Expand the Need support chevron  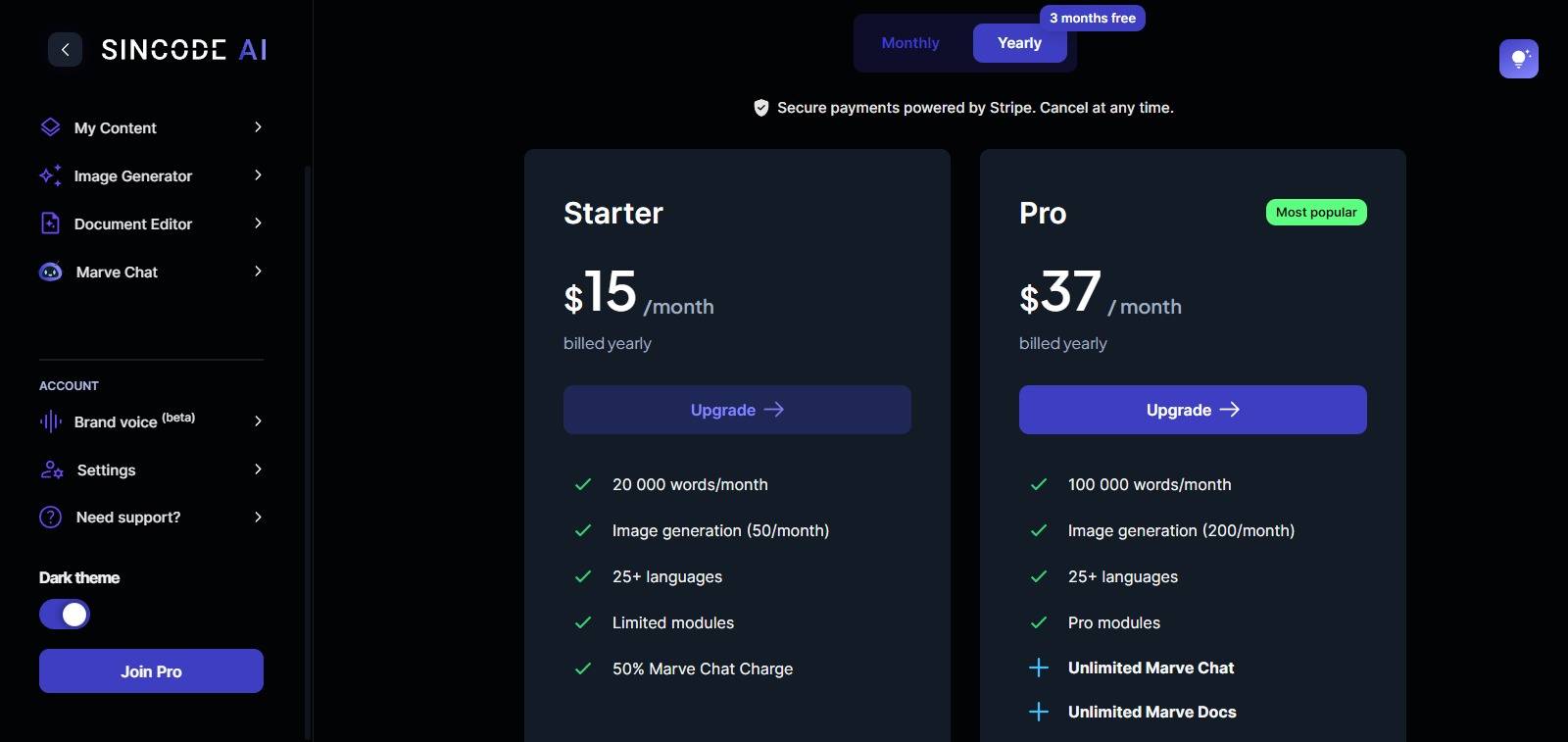coord(258,517)
